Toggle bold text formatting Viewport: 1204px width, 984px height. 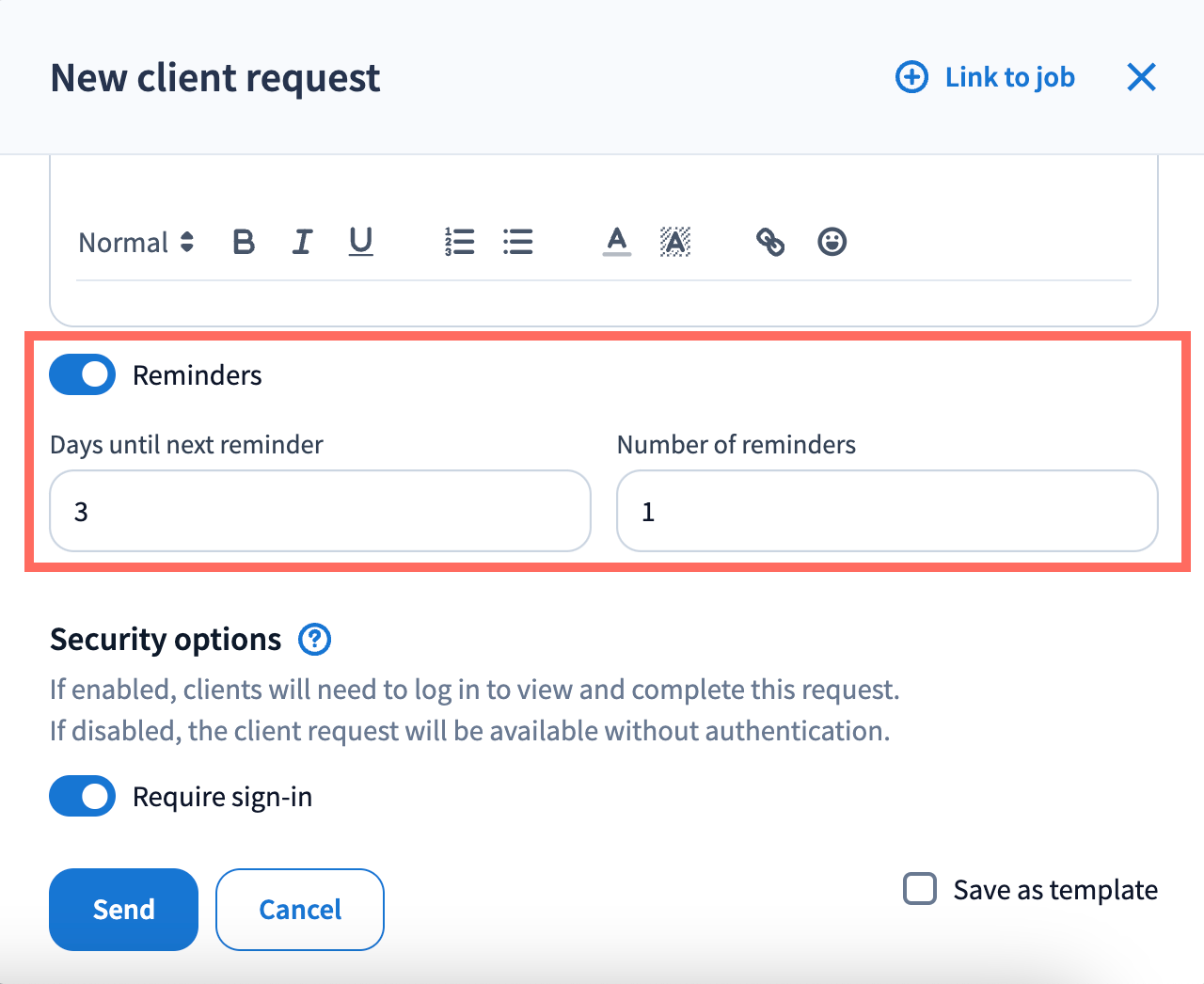pyautogui.click(x=244, y=243)
